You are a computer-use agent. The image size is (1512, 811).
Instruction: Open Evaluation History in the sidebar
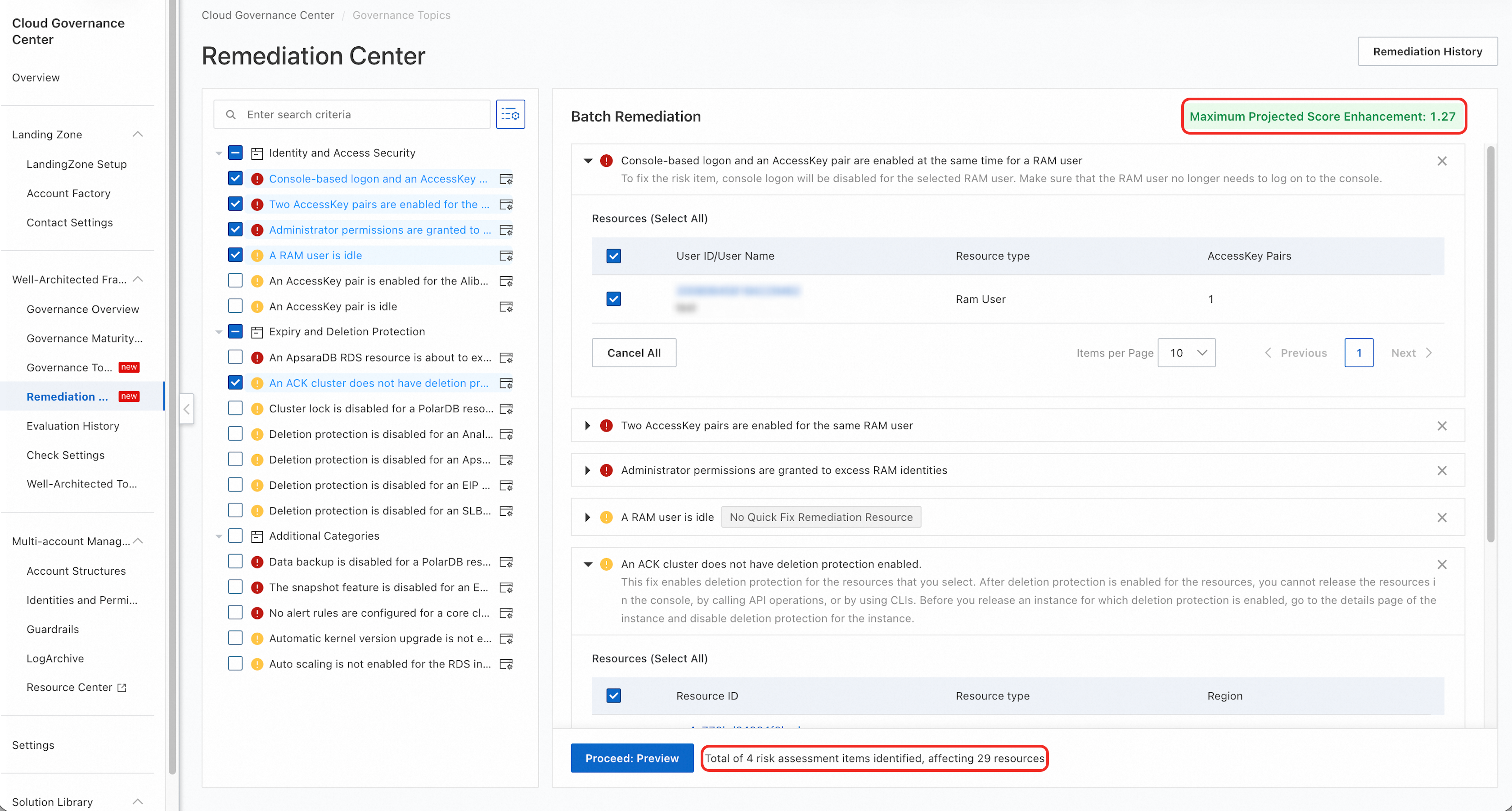pyautogui.click(x=73, y=426)
